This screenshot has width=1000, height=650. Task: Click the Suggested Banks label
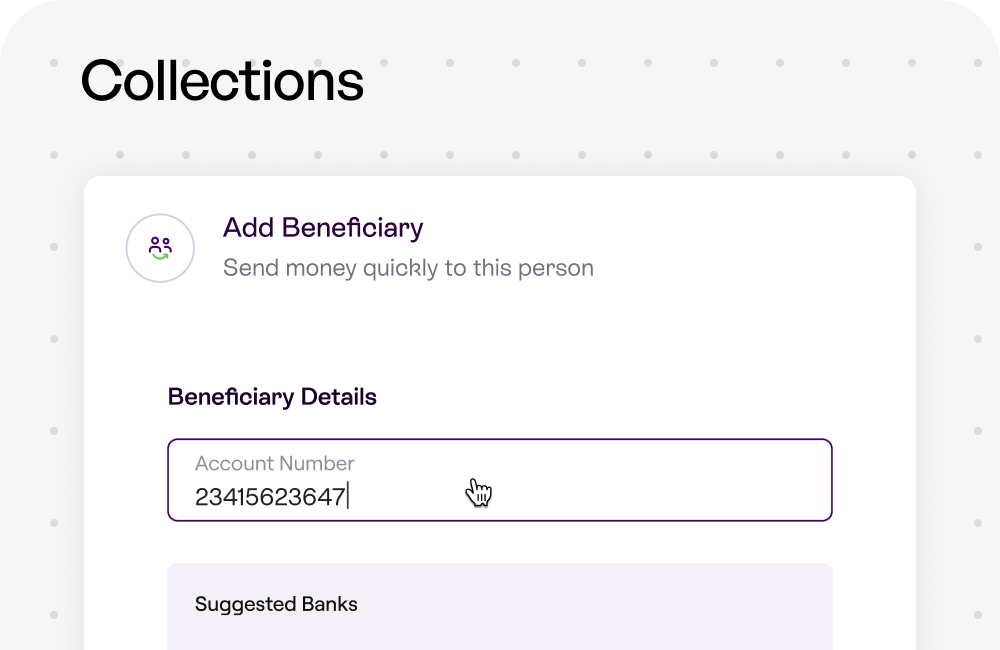coord(276,604)
